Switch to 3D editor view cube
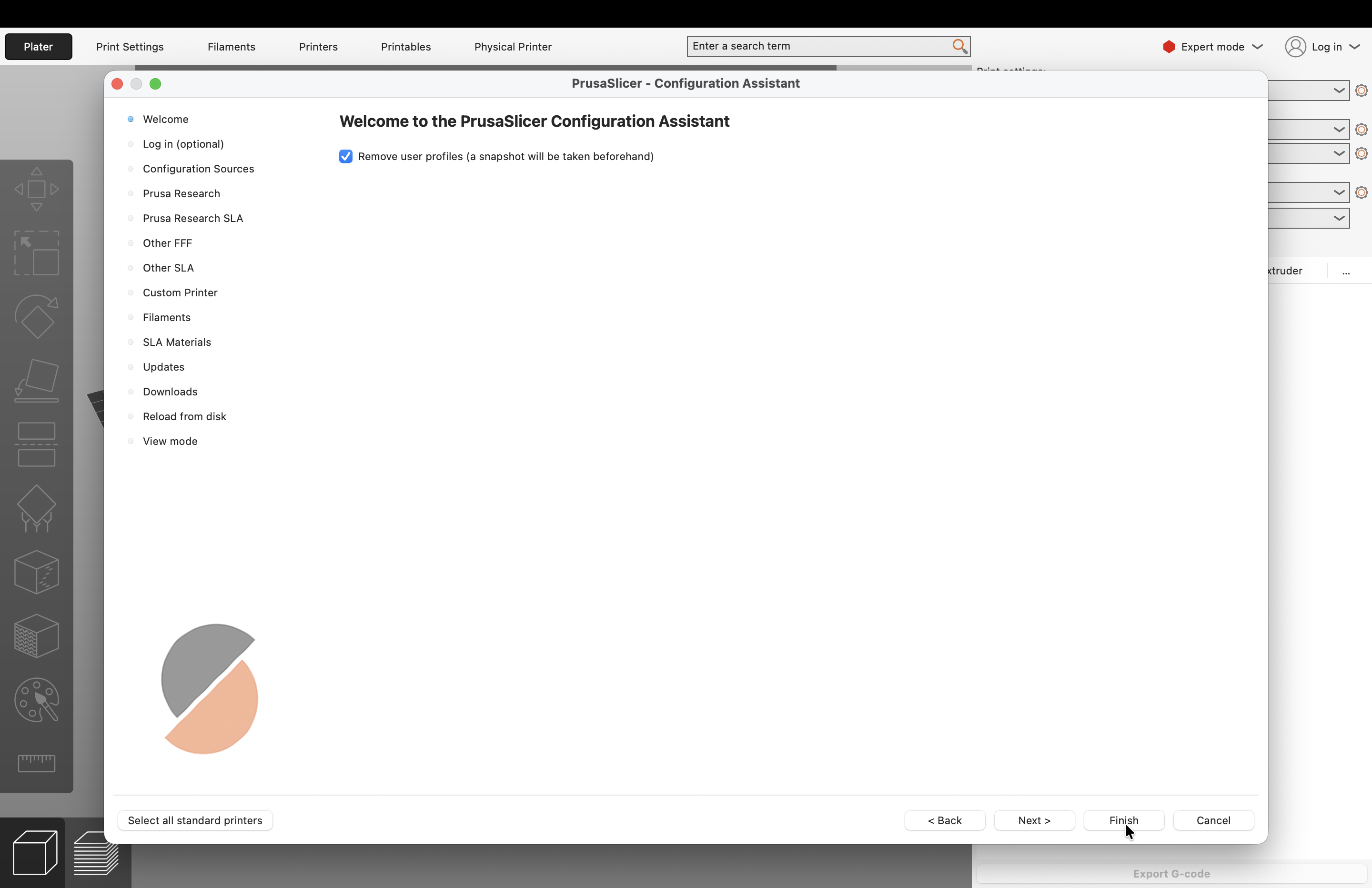Screen dimensions: 1372x888 pos(35,852)
